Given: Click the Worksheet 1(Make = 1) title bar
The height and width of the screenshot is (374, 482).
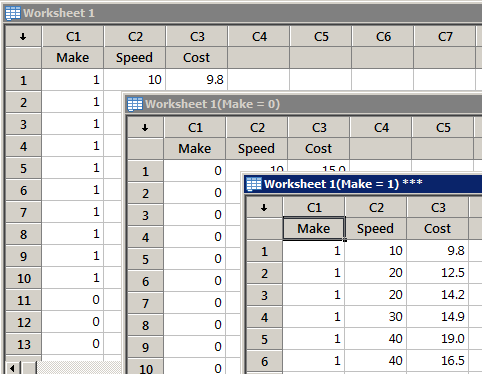Looking at the screenshot, I should [363, 184].
